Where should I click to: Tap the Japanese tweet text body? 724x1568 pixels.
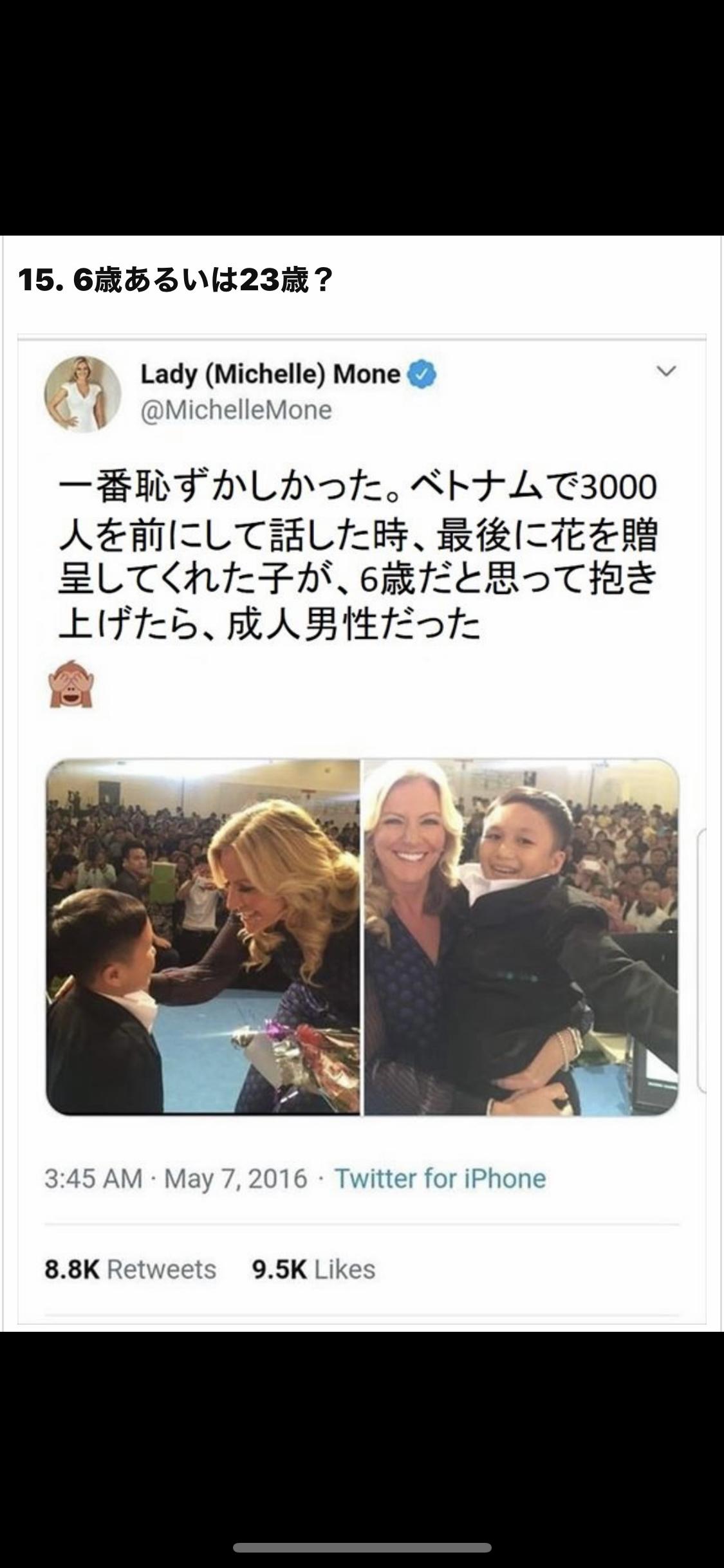point(358,555)
